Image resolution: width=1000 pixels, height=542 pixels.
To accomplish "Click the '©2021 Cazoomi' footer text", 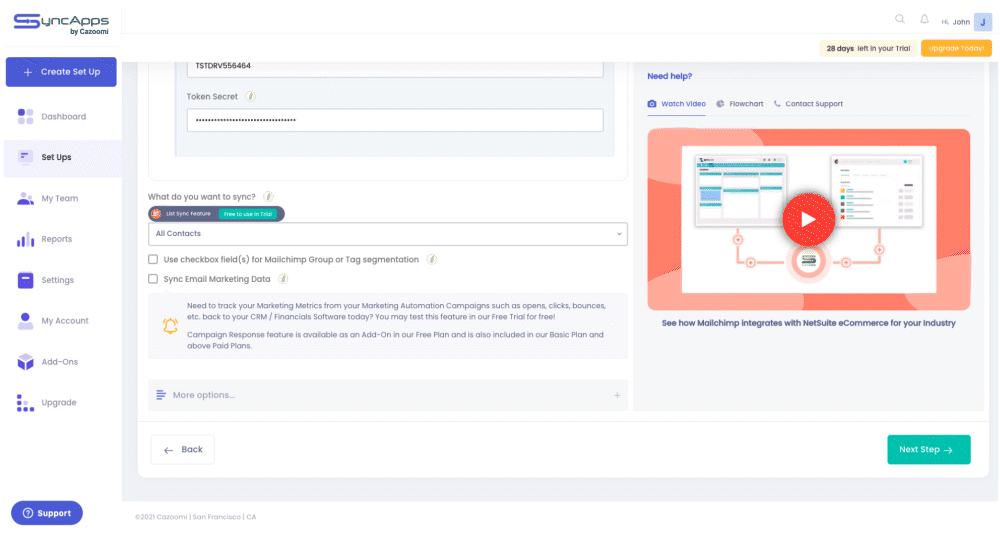I will click(196, 517).
